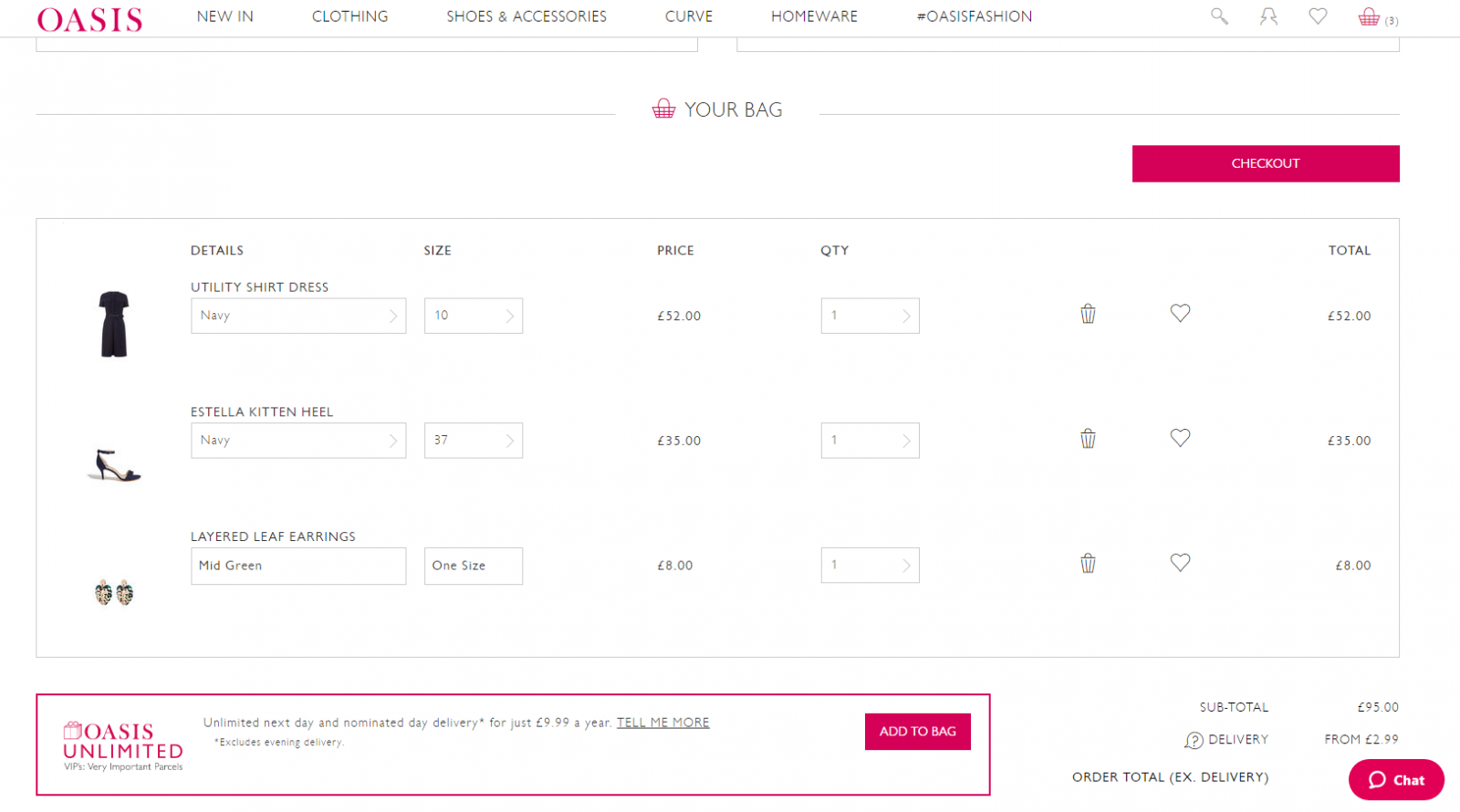Remove Estella Kitten Heel with trash icon

1088,439
